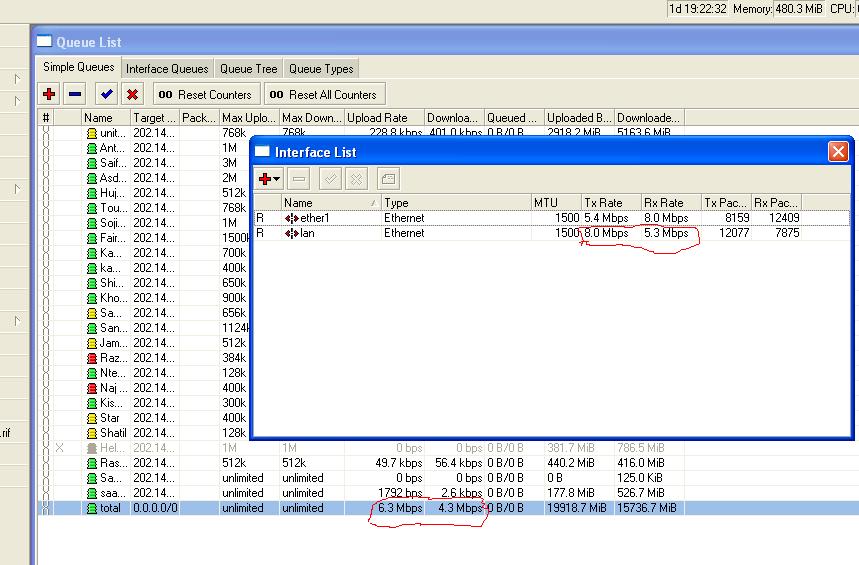859x565 pixels.
Task: Select the 'Nte...' queue row
Action: click(x=144, y=373)
